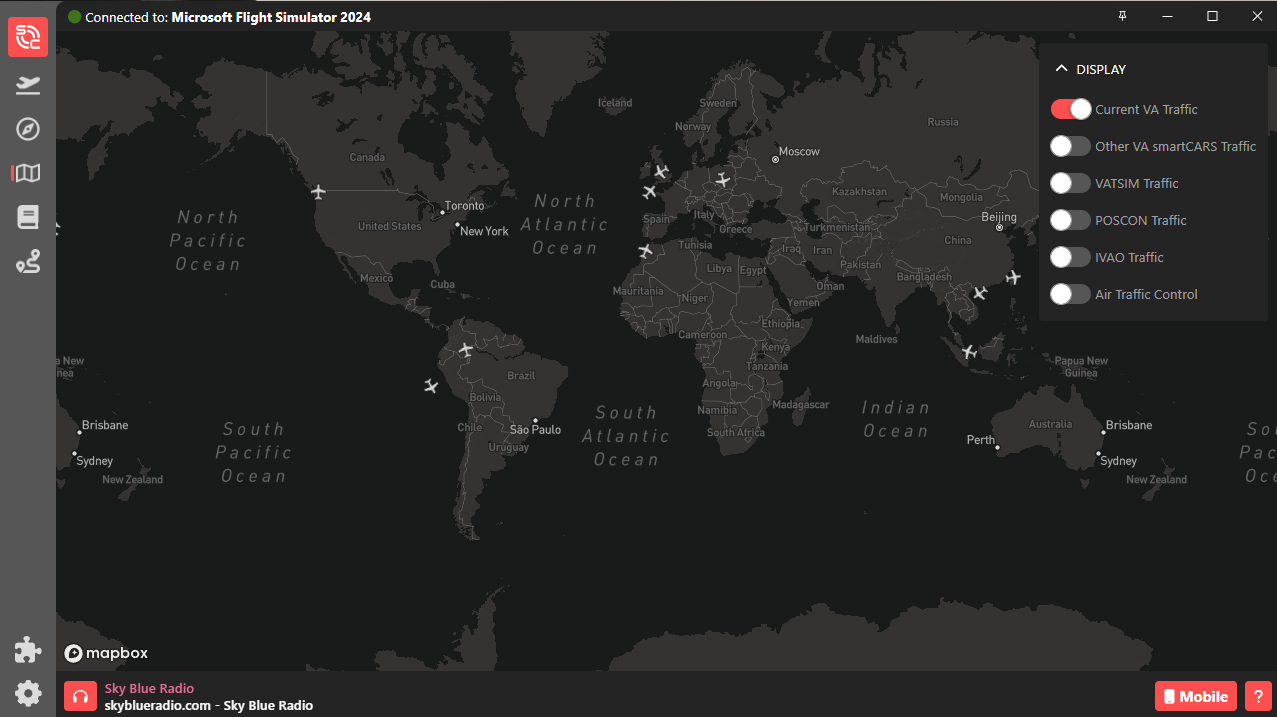Select the aircraft over northwestern South America
The image size is (1277, 717).
tap(465, 349)
